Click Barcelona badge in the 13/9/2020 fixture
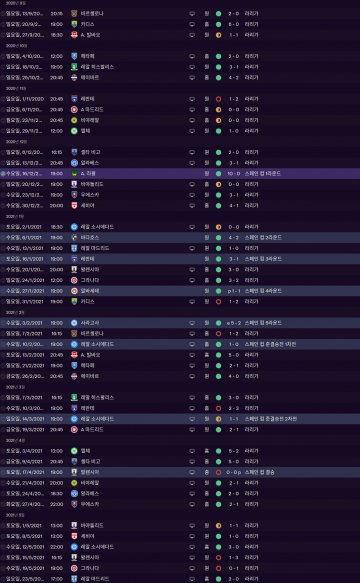Image resolution: width=360 pixels, height=583 pixels. 74,13
